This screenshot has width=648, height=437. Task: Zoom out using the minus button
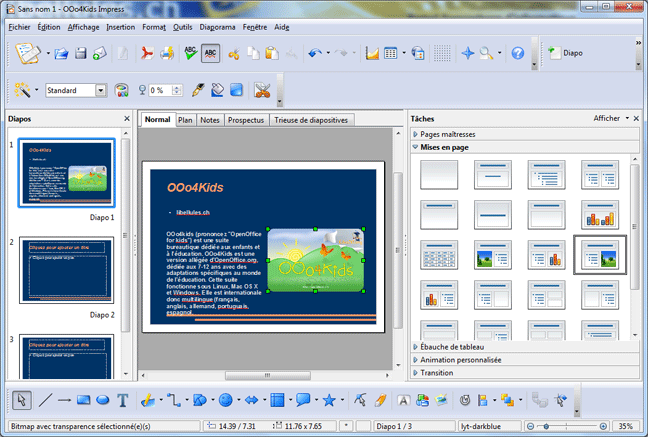pyautogui.click(x=531, y=426)
